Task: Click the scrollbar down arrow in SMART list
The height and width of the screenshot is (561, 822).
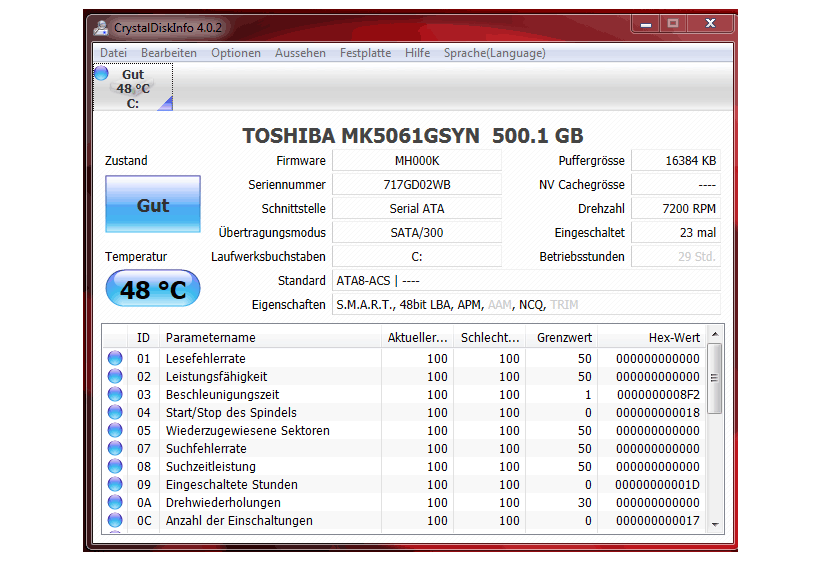Action: [x=715, y=524]
